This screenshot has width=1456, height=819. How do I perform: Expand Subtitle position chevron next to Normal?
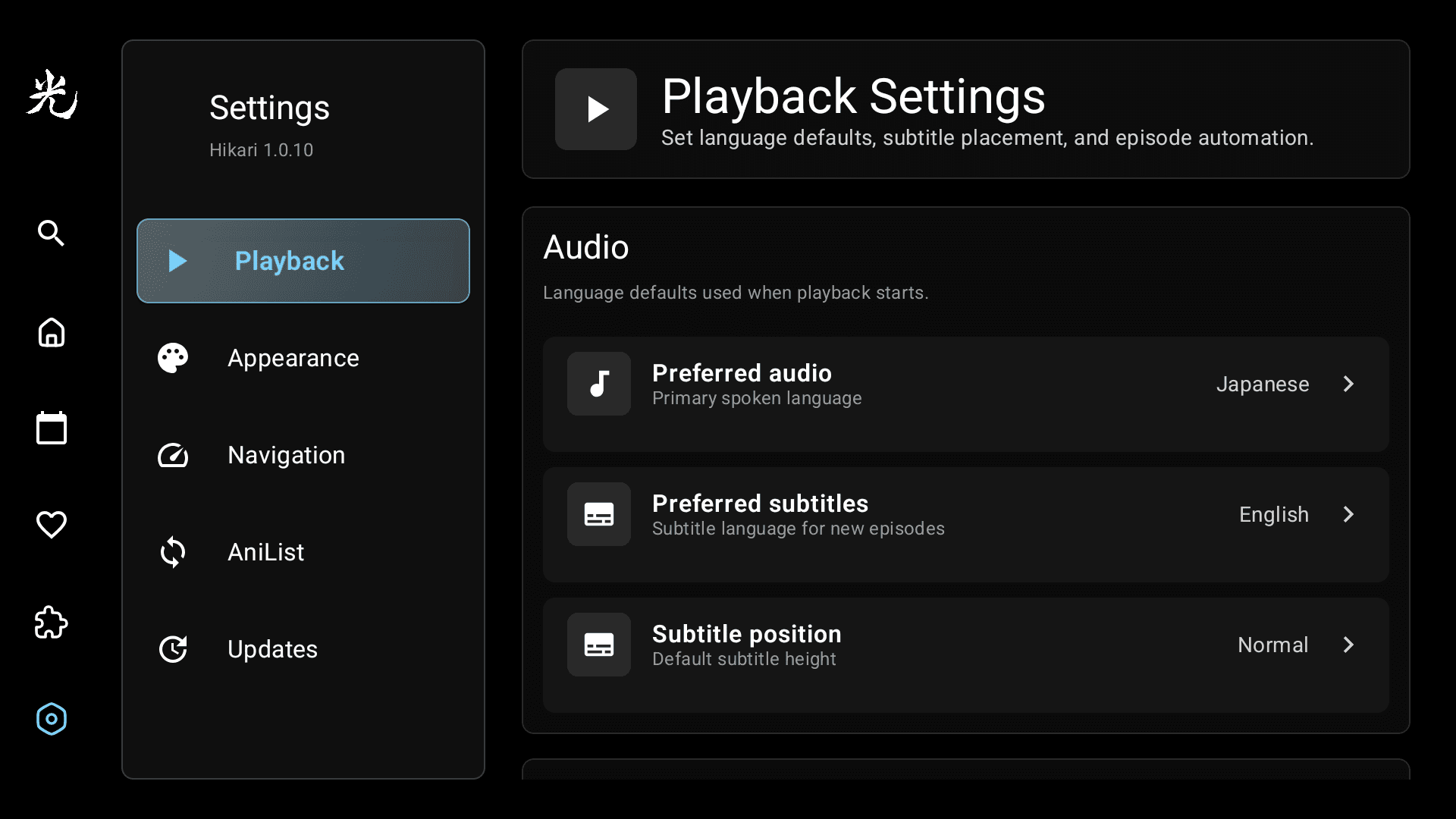[1348, 645]
